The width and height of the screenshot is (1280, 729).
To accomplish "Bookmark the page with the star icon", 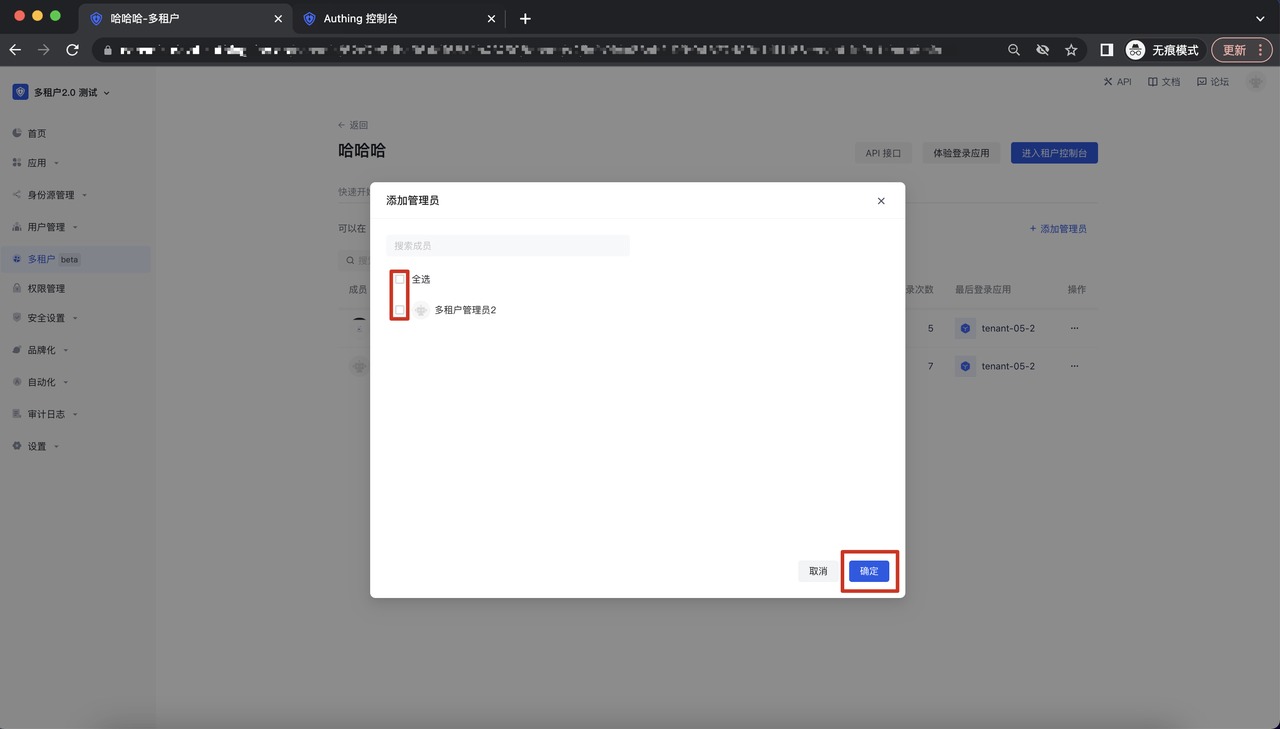I will point(1071,50).
